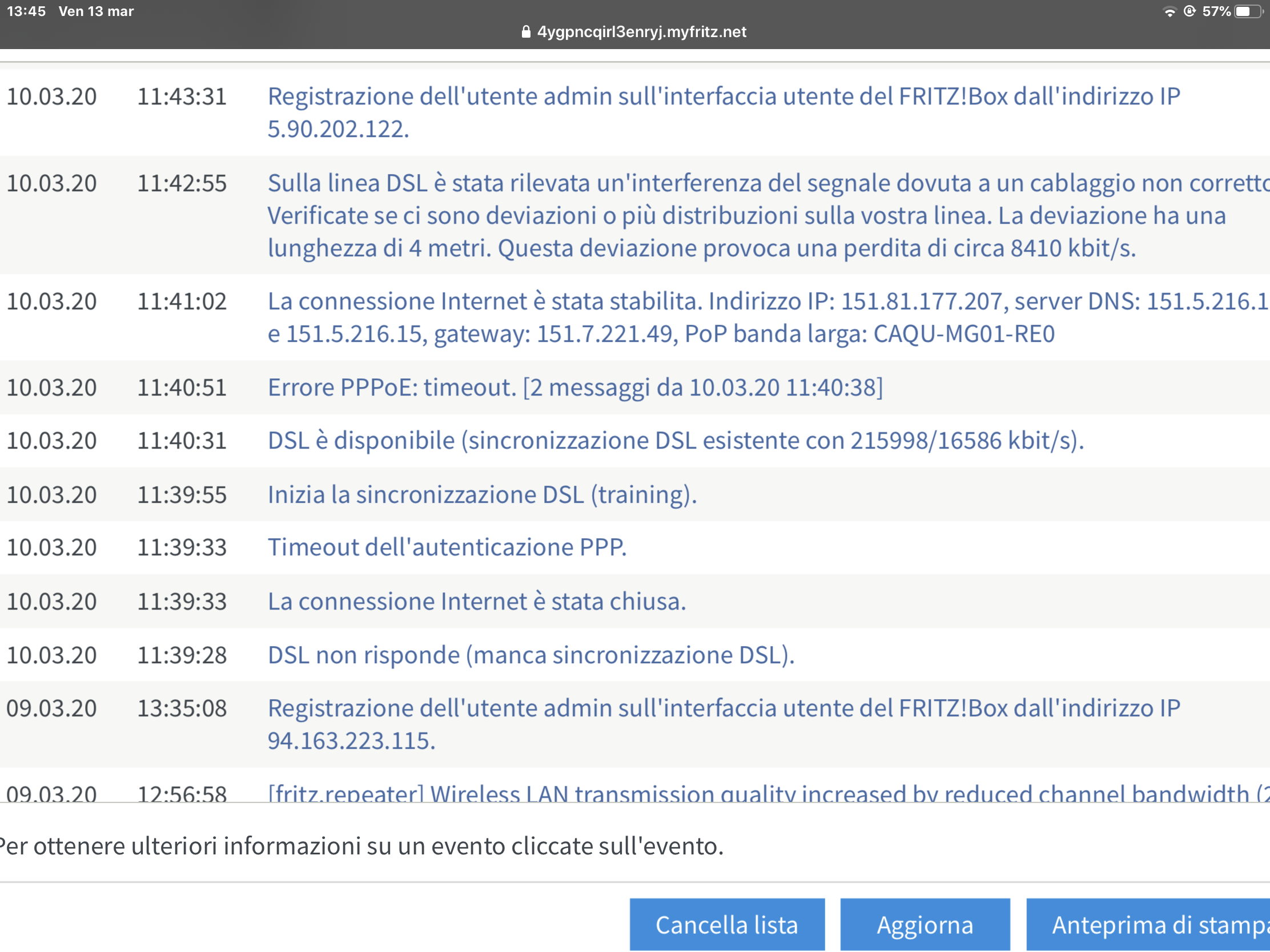Open Timeout dell'autenticazione PPP event
The width and height of the screenshot is (1270, 952).
(447, 547)
